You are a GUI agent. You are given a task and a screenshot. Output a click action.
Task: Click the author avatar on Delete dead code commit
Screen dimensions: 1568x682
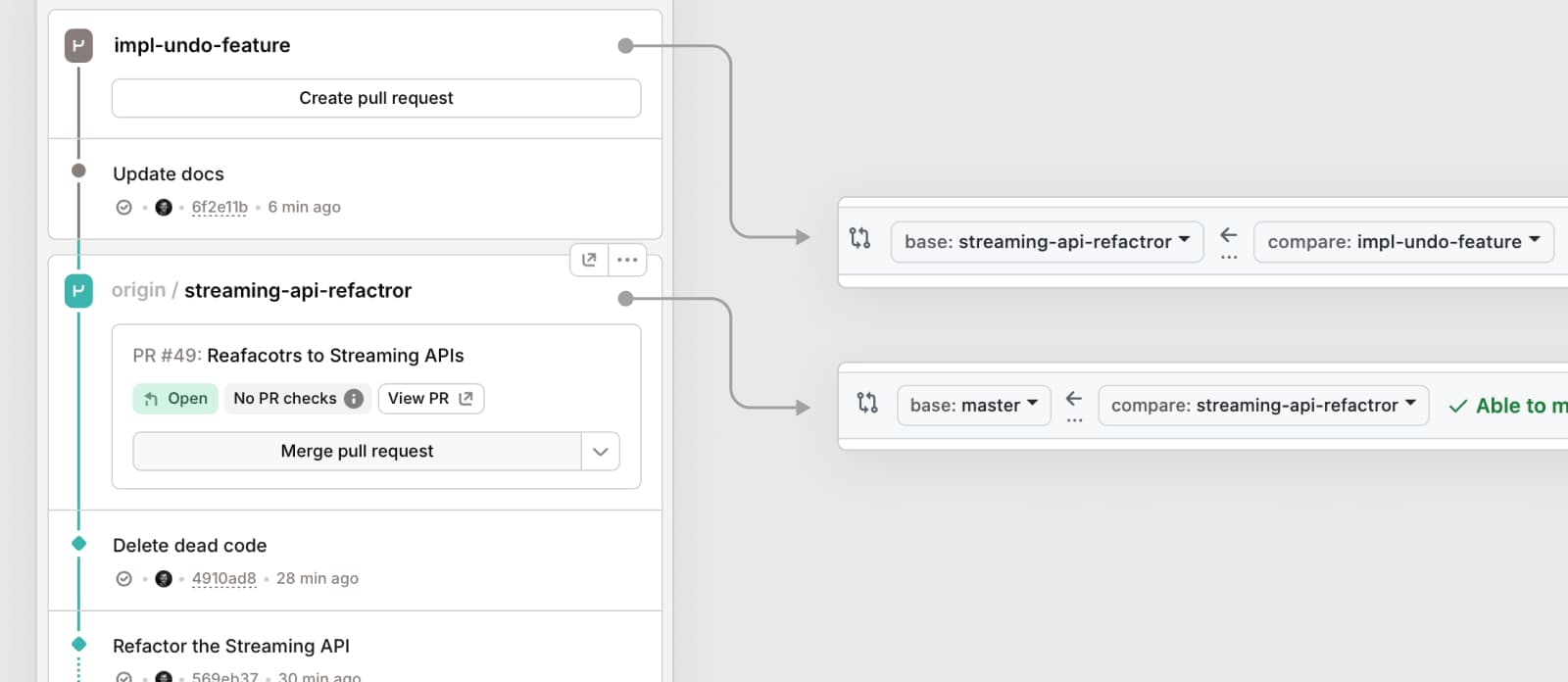tap(164, 579)
